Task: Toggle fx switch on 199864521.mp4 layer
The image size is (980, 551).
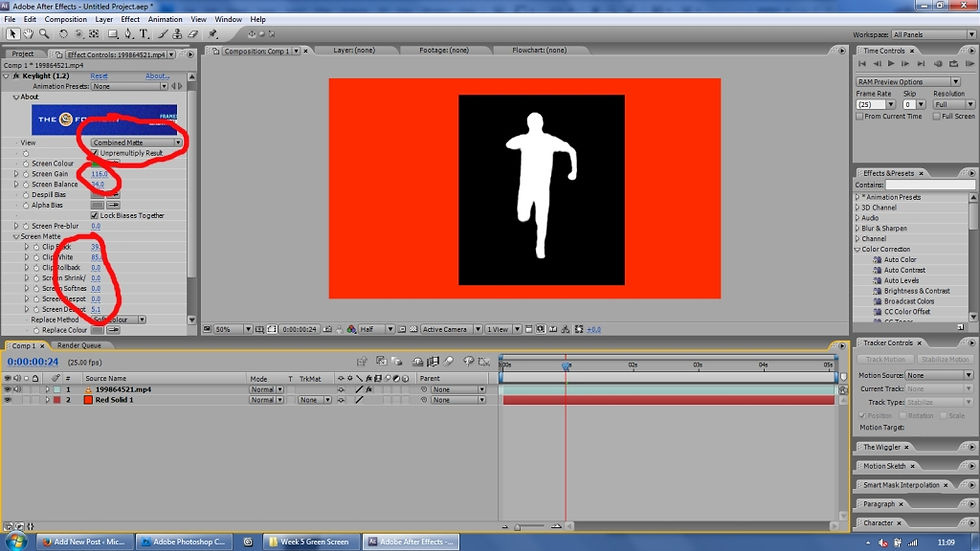Action: tap(369, 389)
